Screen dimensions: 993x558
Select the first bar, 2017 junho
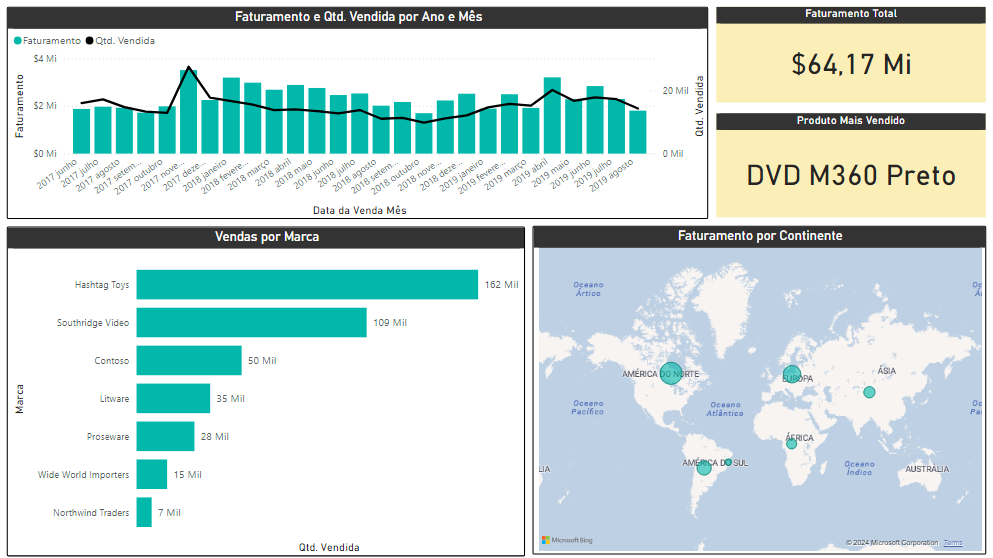click(x=82, y=131)
